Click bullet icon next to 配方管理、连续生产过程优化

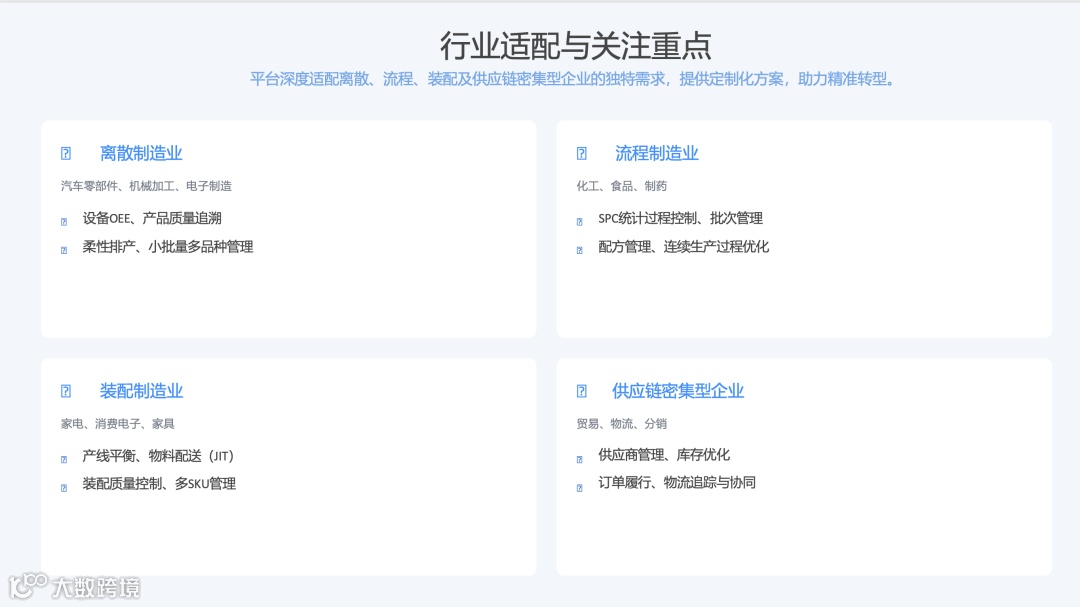tap(580, 250)
